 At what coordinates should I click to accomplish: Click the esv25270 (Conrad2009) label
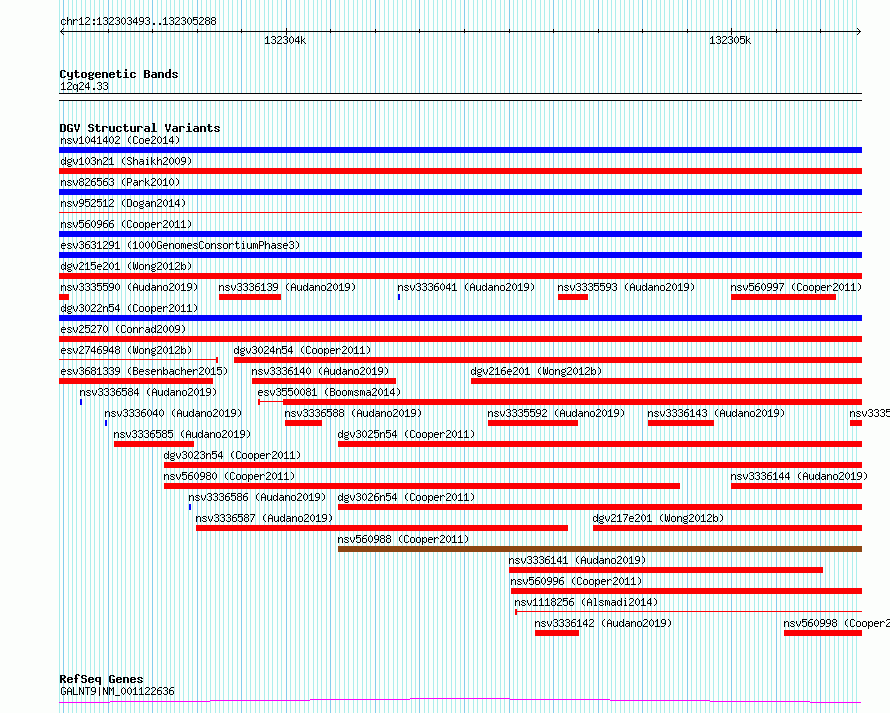pyautogui.click(x=123, y=329)
